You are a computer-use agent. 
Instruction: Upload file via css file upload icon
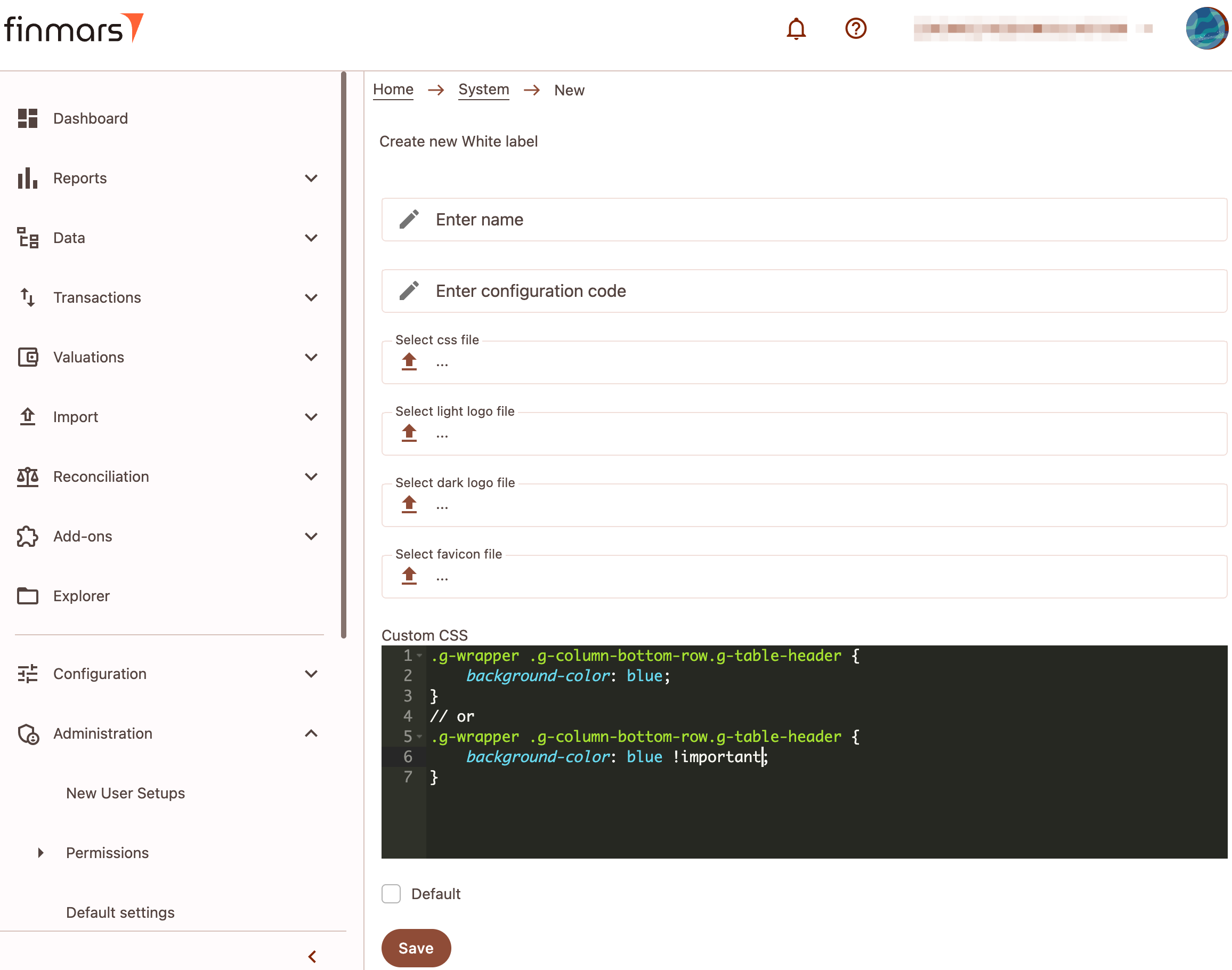coord(409,362)
